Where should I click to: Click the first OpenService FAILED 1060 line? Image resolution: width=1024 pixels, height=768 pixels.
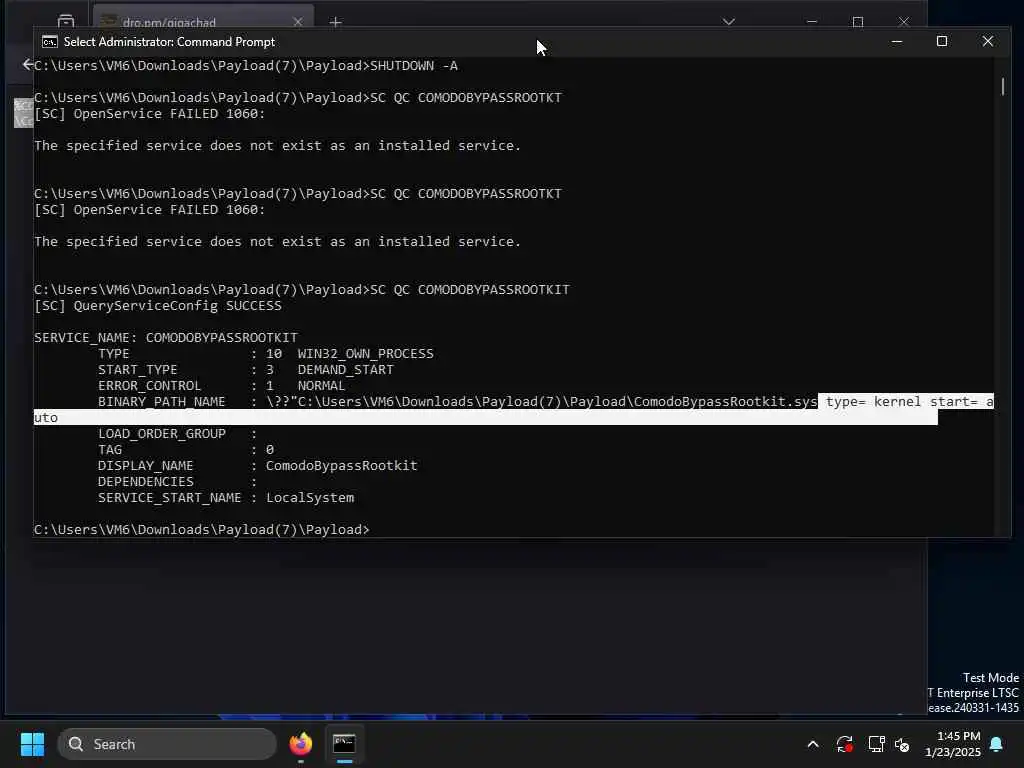150,114
